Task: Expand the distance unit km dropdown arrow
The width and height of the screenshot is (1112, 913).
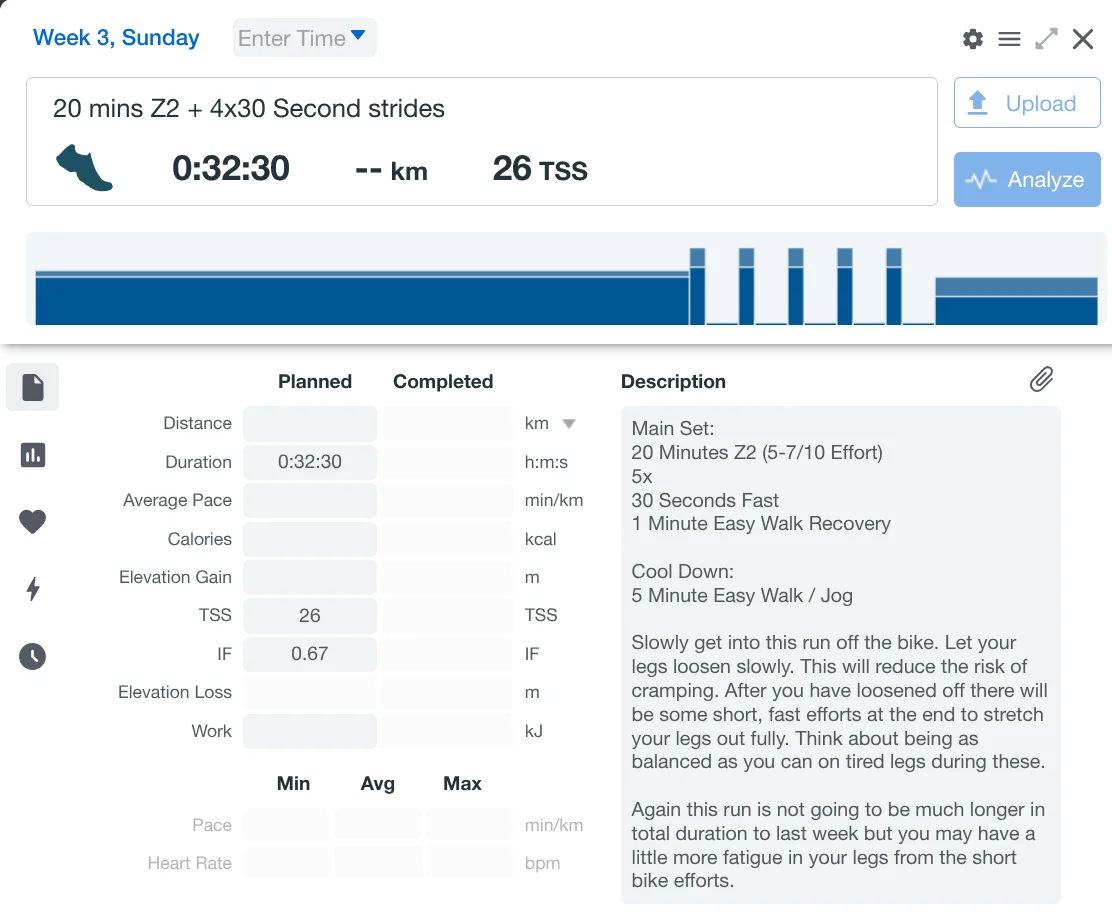Action: [569, 423]
